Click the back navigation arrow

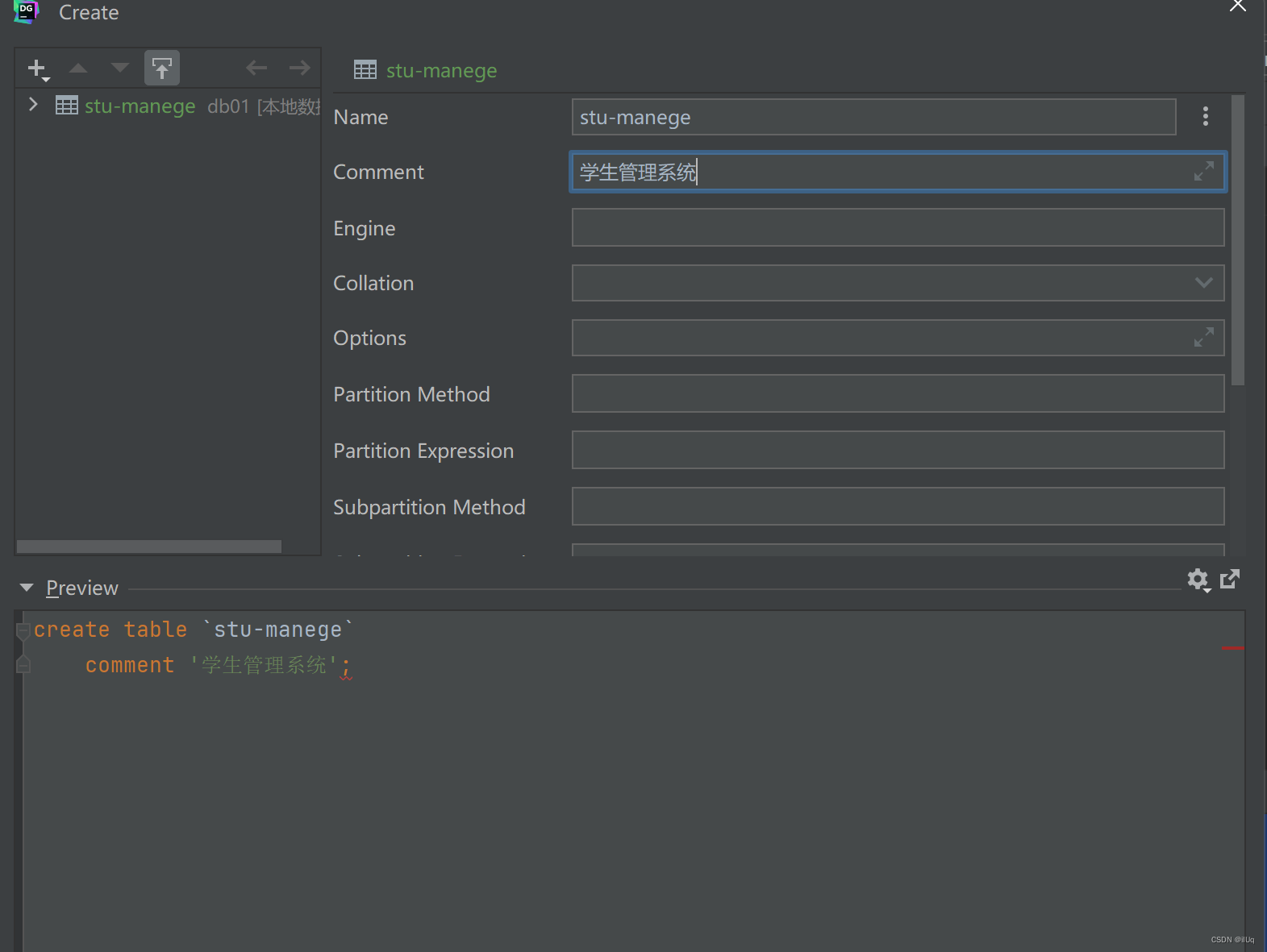[x=256, y=68]
